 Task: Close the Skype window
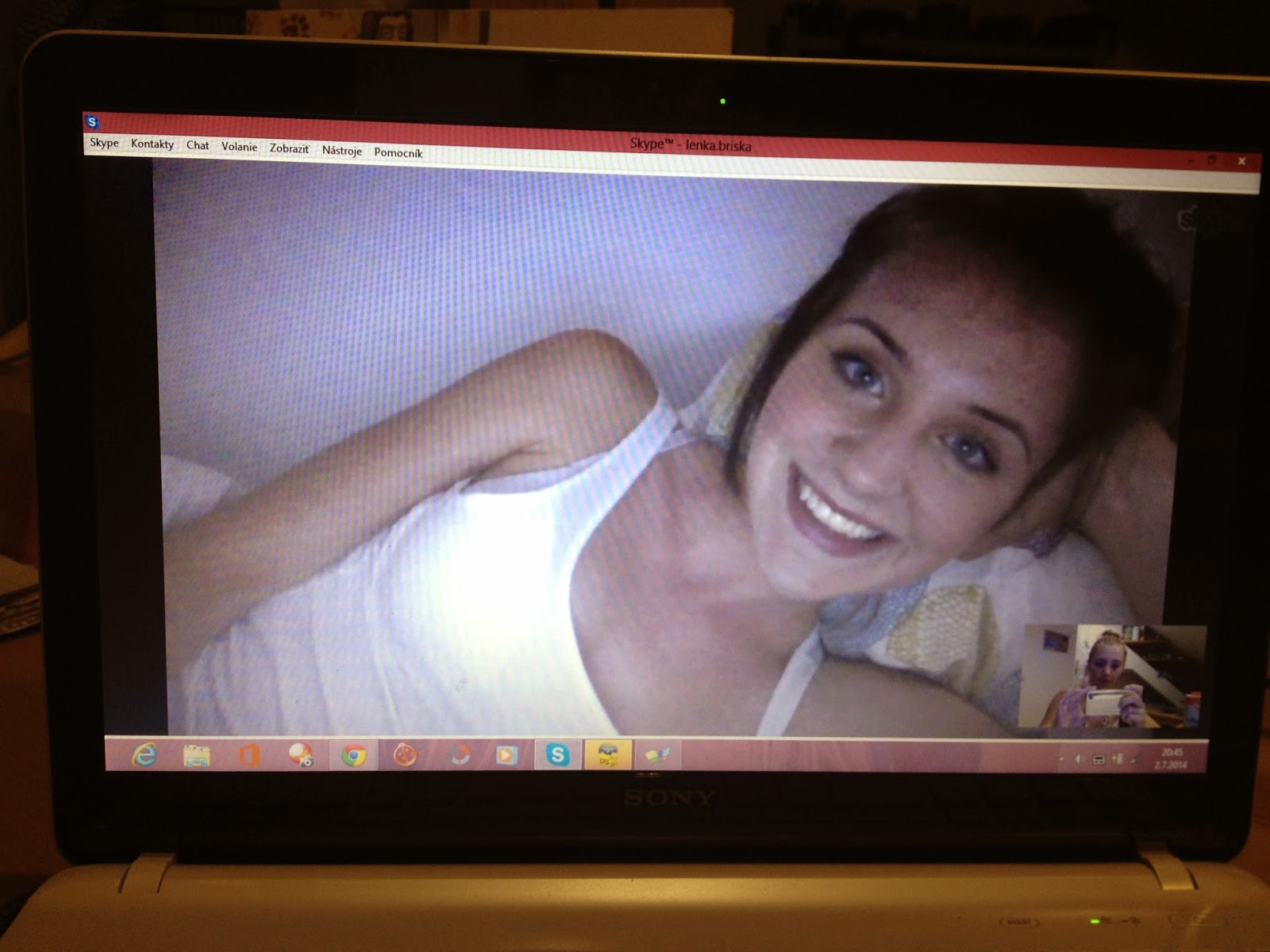pyautogui.click(x=1241, y=161)
